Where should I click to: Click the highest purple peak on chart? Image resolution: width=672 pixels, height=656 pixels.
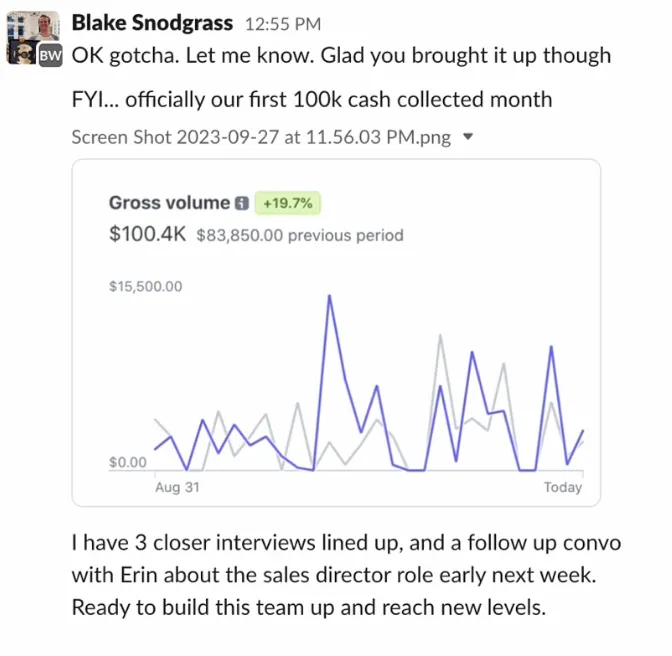tap(329, 296)
